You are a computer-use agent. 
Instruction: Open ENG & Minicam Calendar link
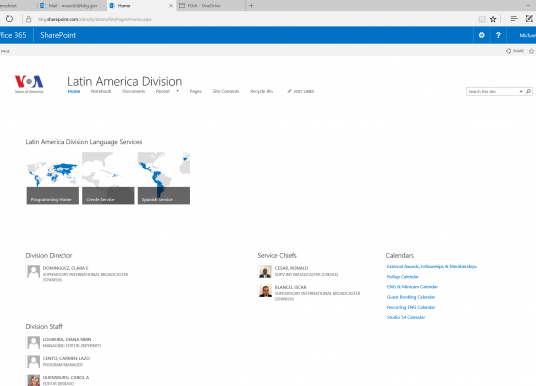(x=412, y=287)
